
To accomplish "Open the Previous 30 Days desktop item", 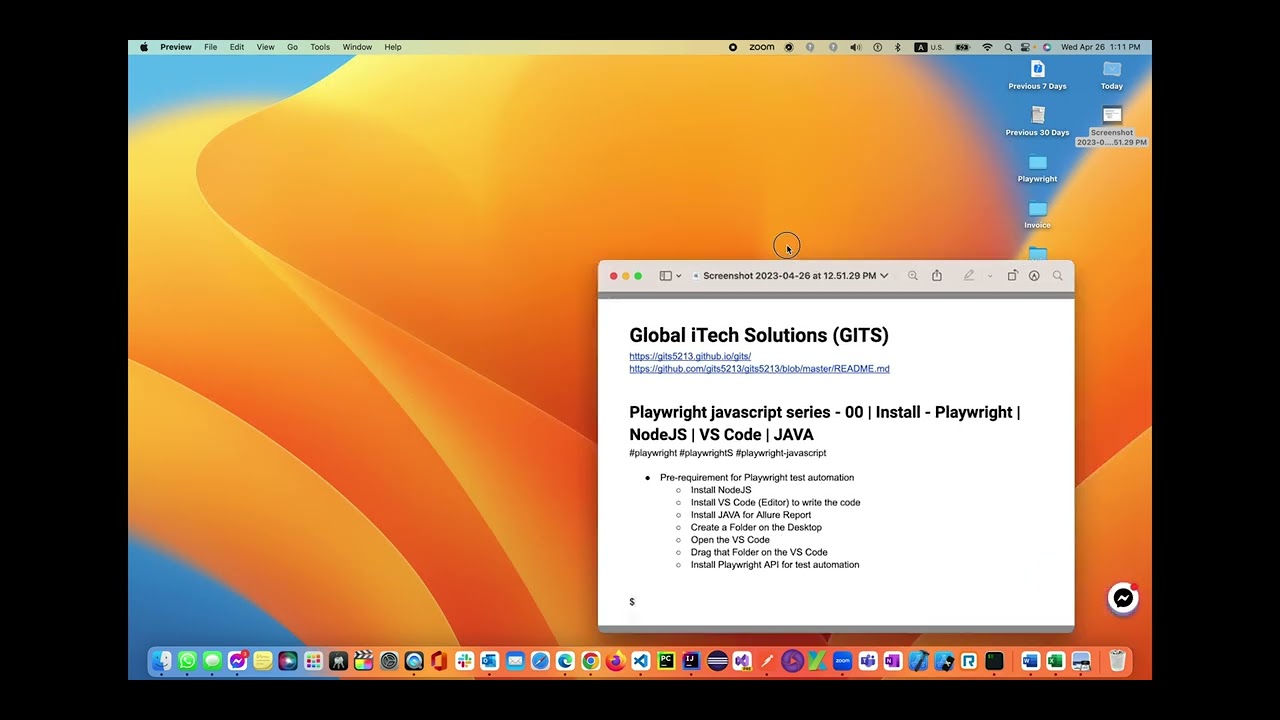I will 1037,121.
